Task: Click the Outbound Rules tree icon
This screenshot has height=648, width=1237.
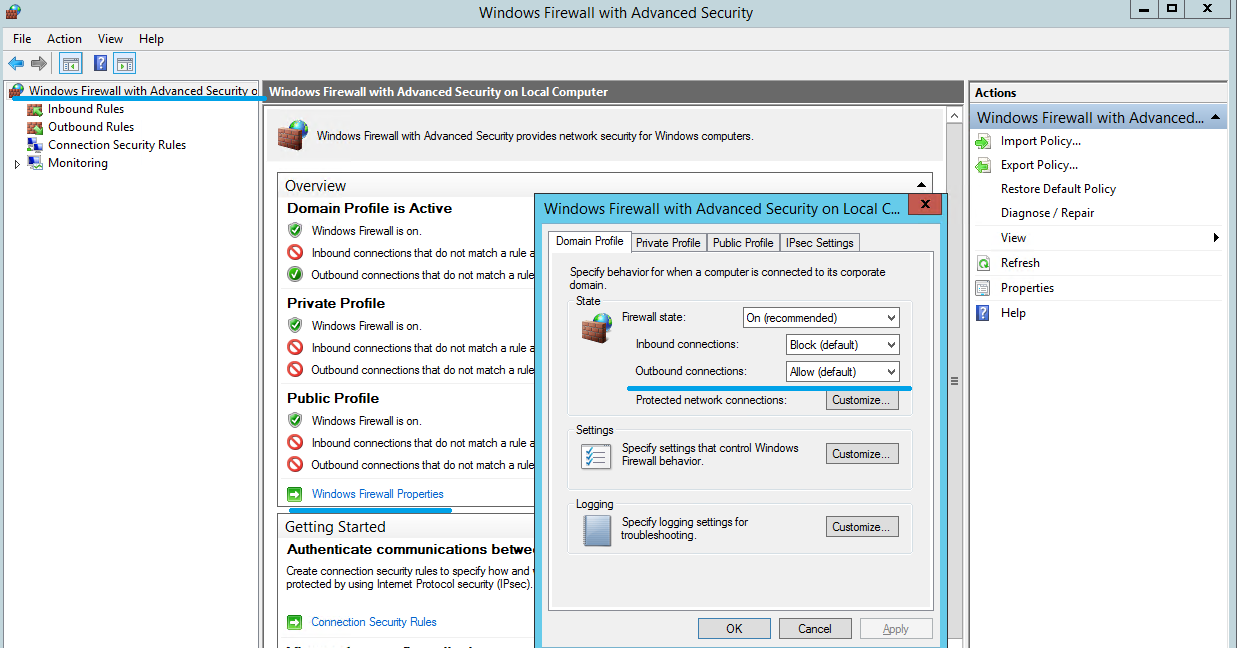Action: 35,127
